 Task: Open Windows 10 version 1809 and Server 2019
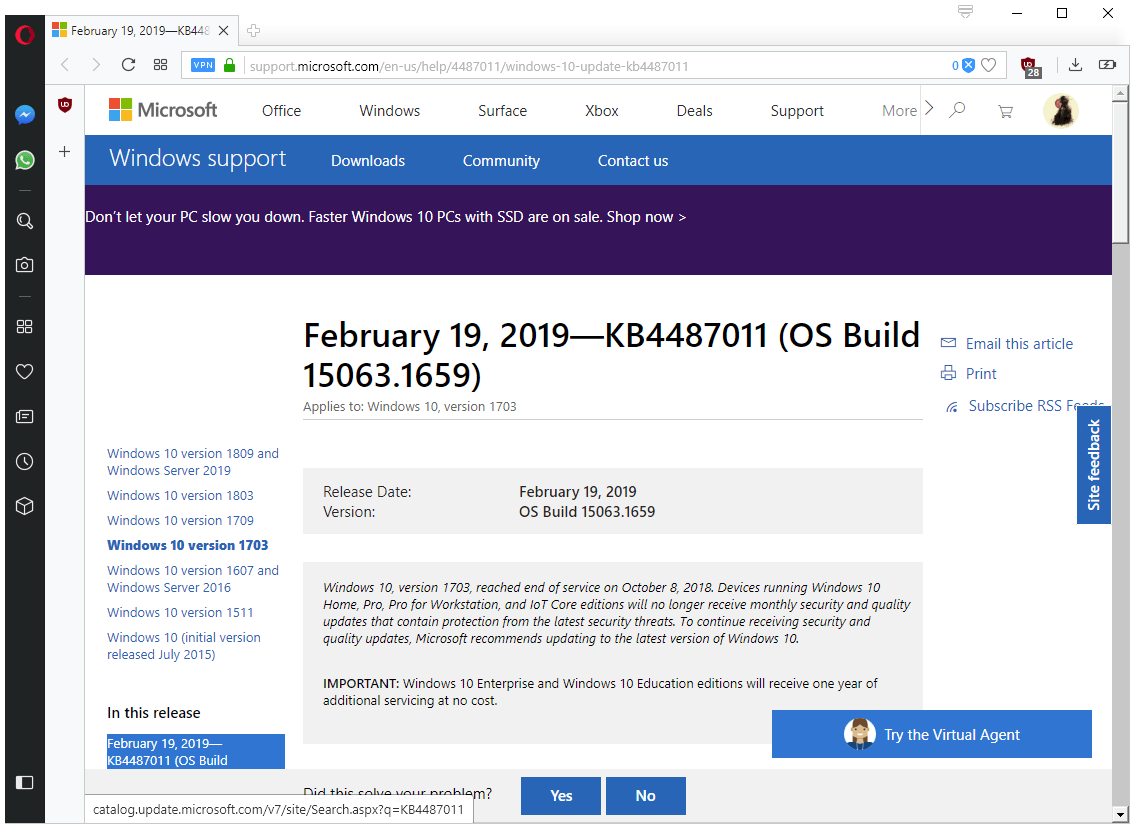[193, 462]
